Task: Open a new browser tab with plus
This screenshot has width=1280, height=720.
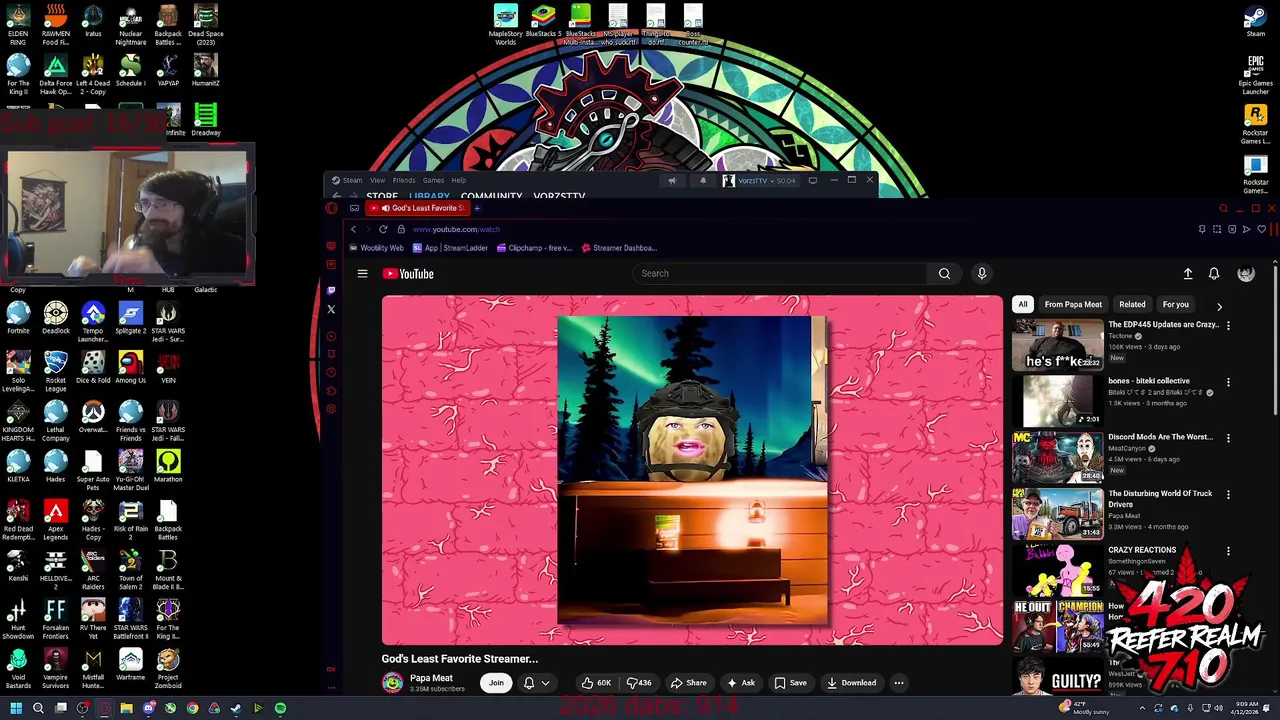Action: pos(477,208)
